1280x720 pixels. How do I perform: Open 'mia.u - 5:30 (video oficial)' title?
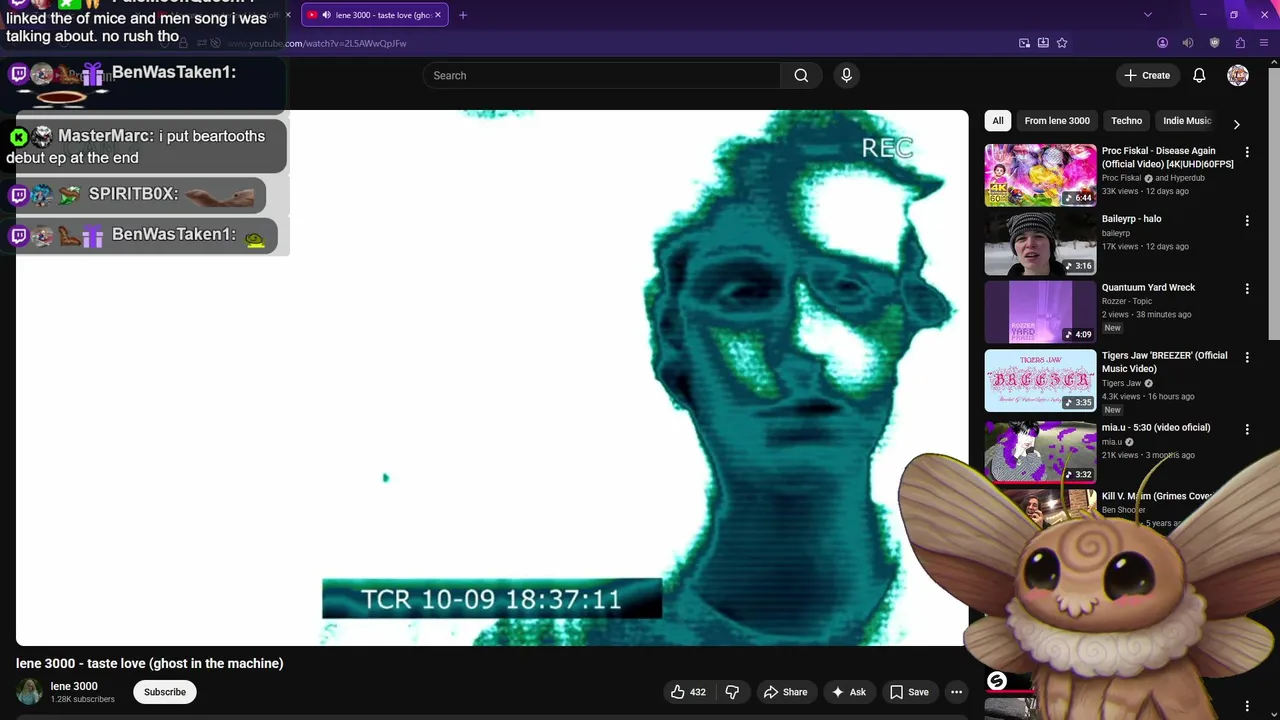[1156, 427]
